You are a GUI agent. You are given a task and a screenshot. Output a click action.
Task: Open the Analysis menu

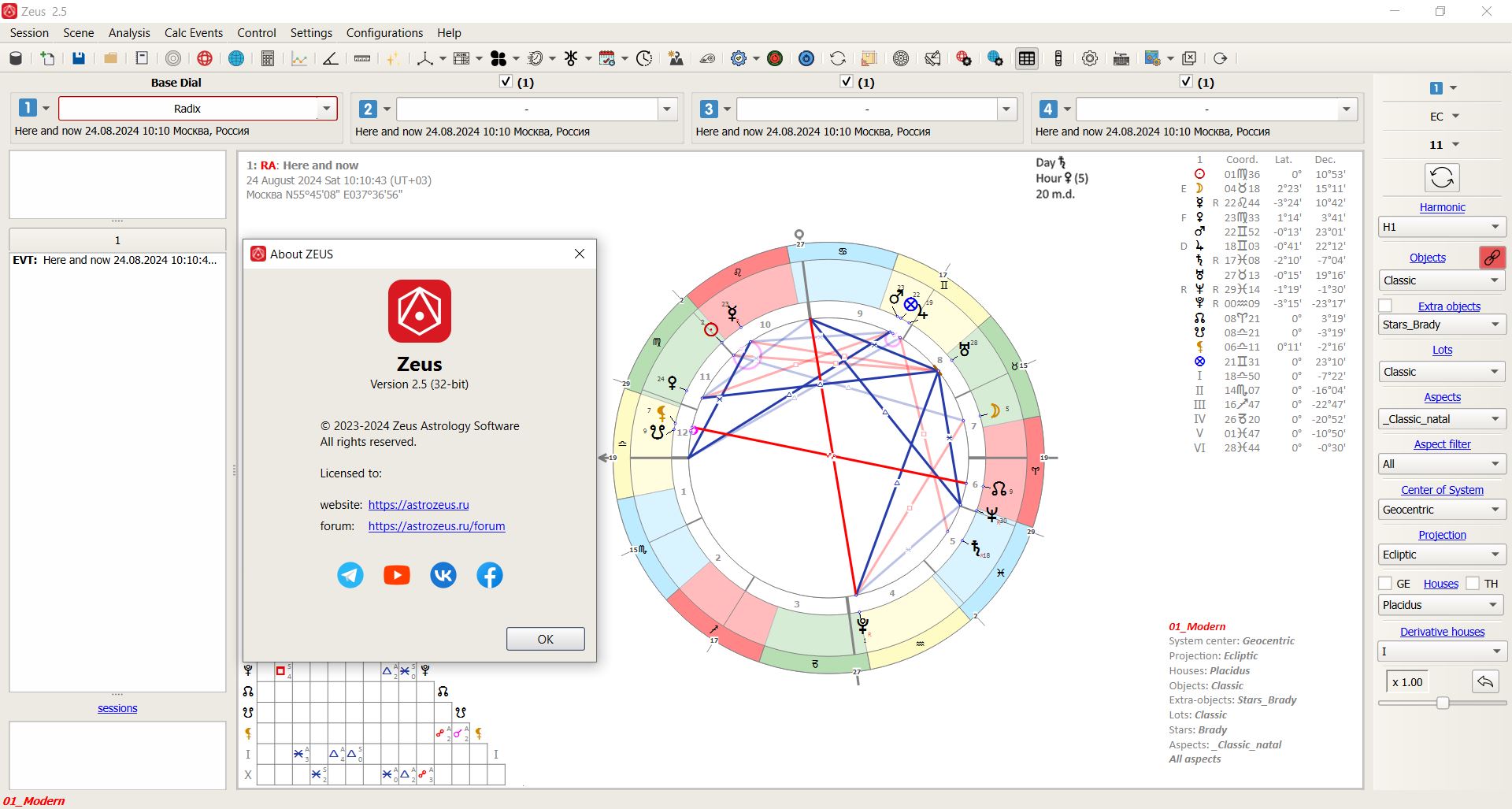click(129, 32)
